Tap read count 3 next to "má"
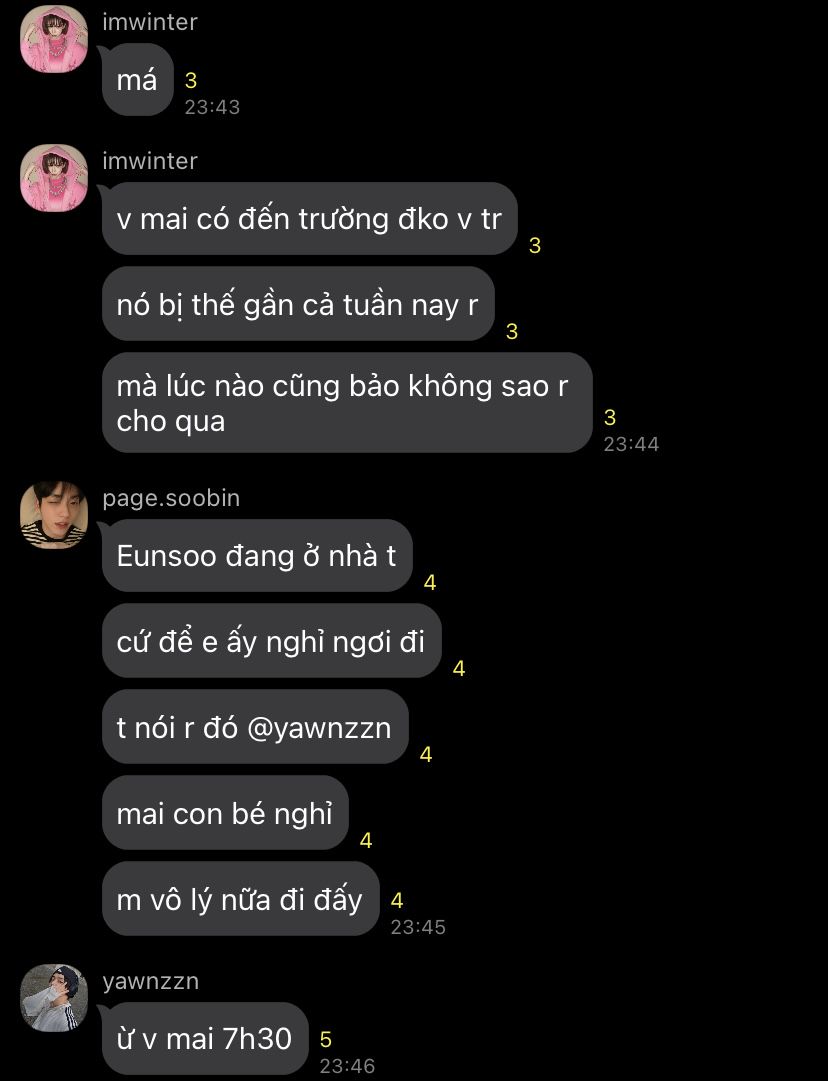The width and height of the screenshot is (828, 1081). click(191, 81)
